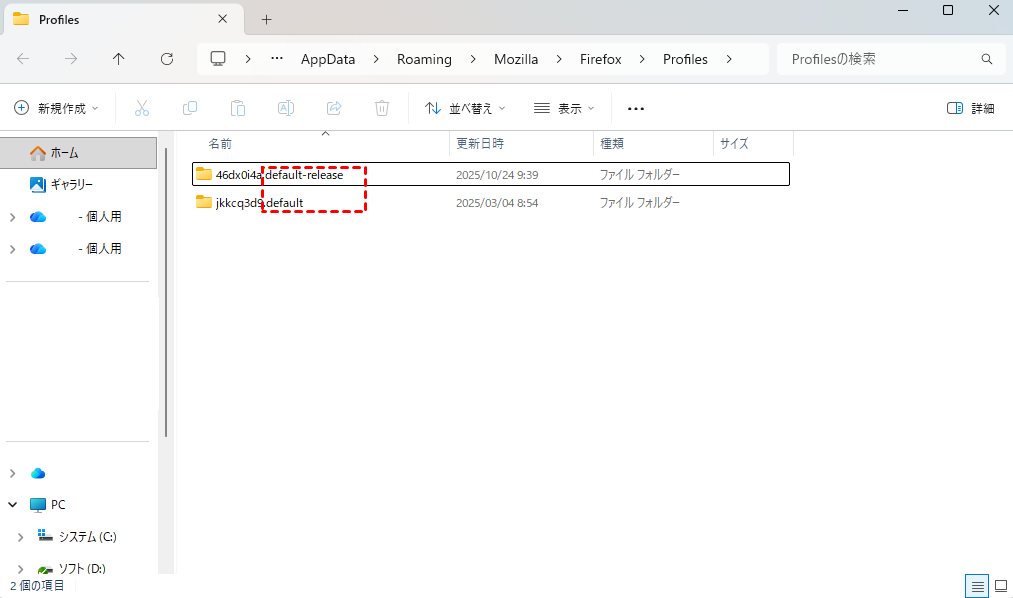The height and width of the screenshot is (598, 1013).
Task: Sort by 更新日時 column header
Action: tap(480, 144)
